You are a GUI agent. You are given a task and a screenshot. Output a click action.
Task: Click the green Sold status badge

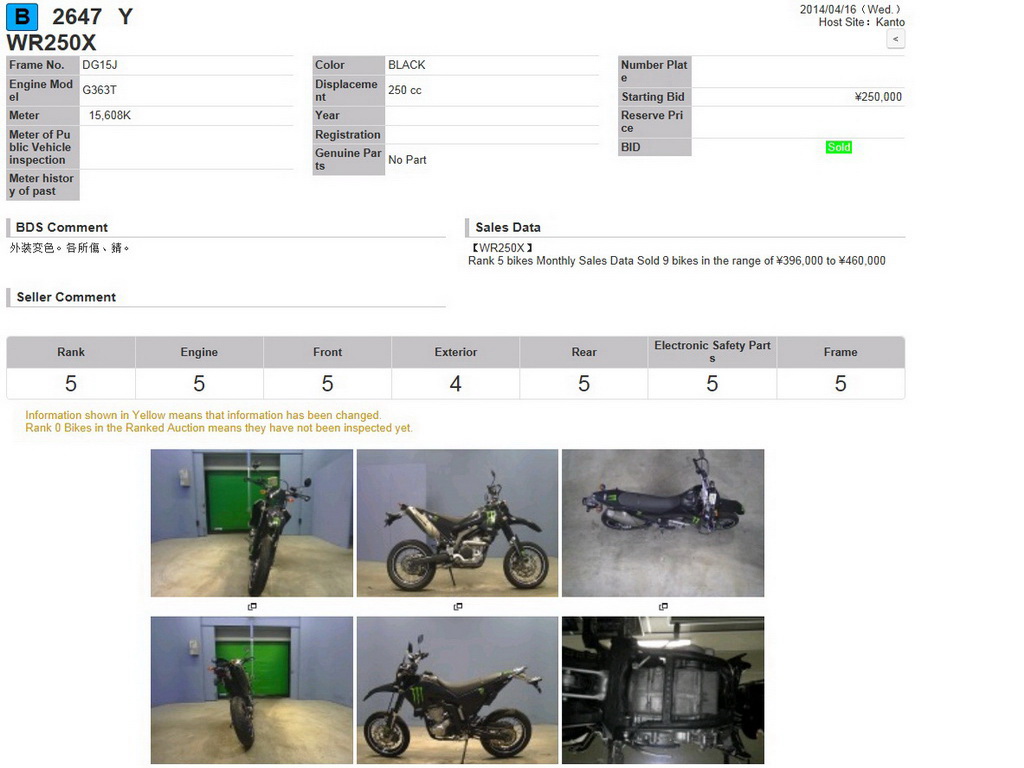[838, 147]
